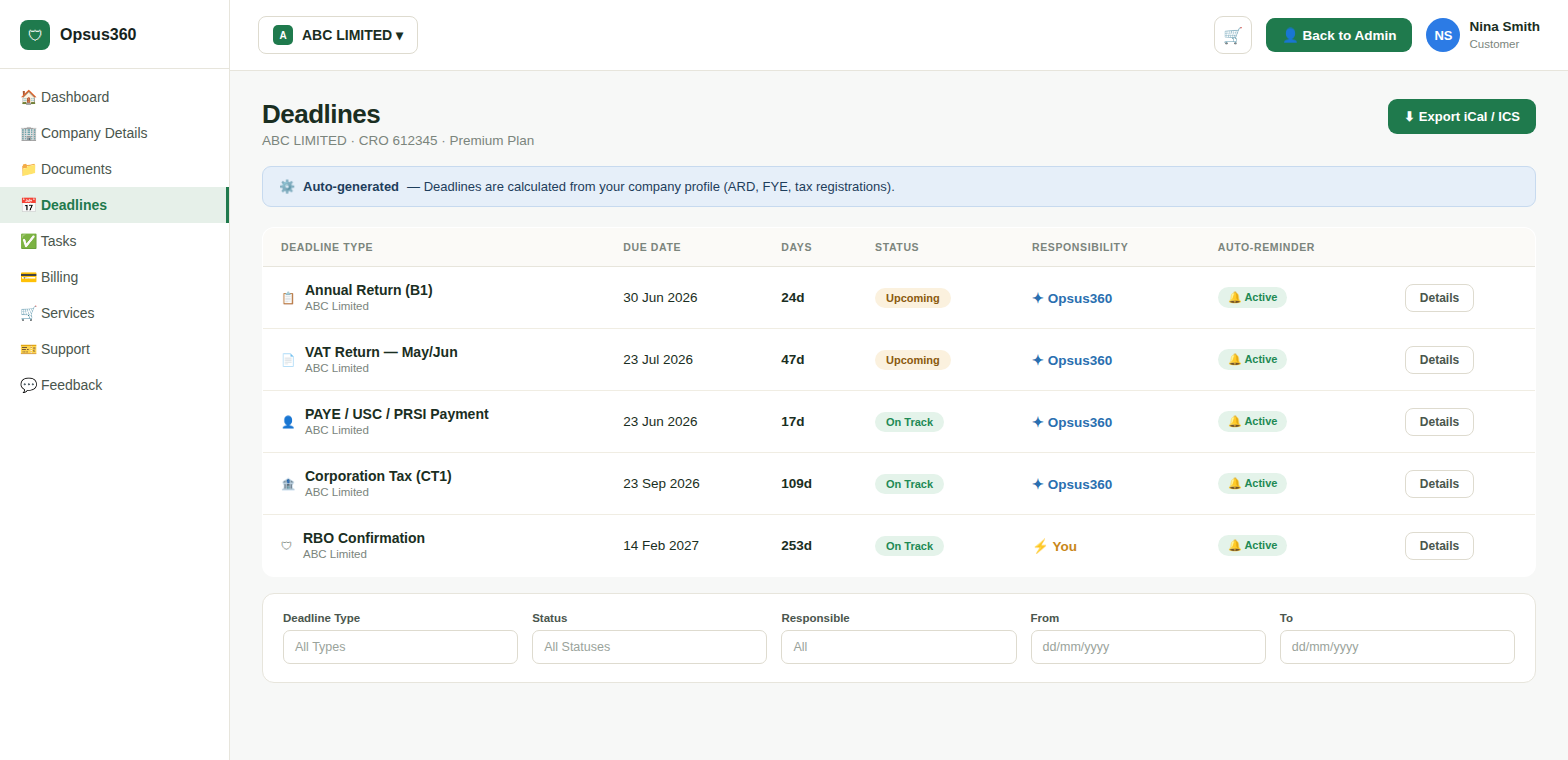The image size is (1568, 760).
Task: Click the Nina Smith user name
Action: coord(1504,27)
